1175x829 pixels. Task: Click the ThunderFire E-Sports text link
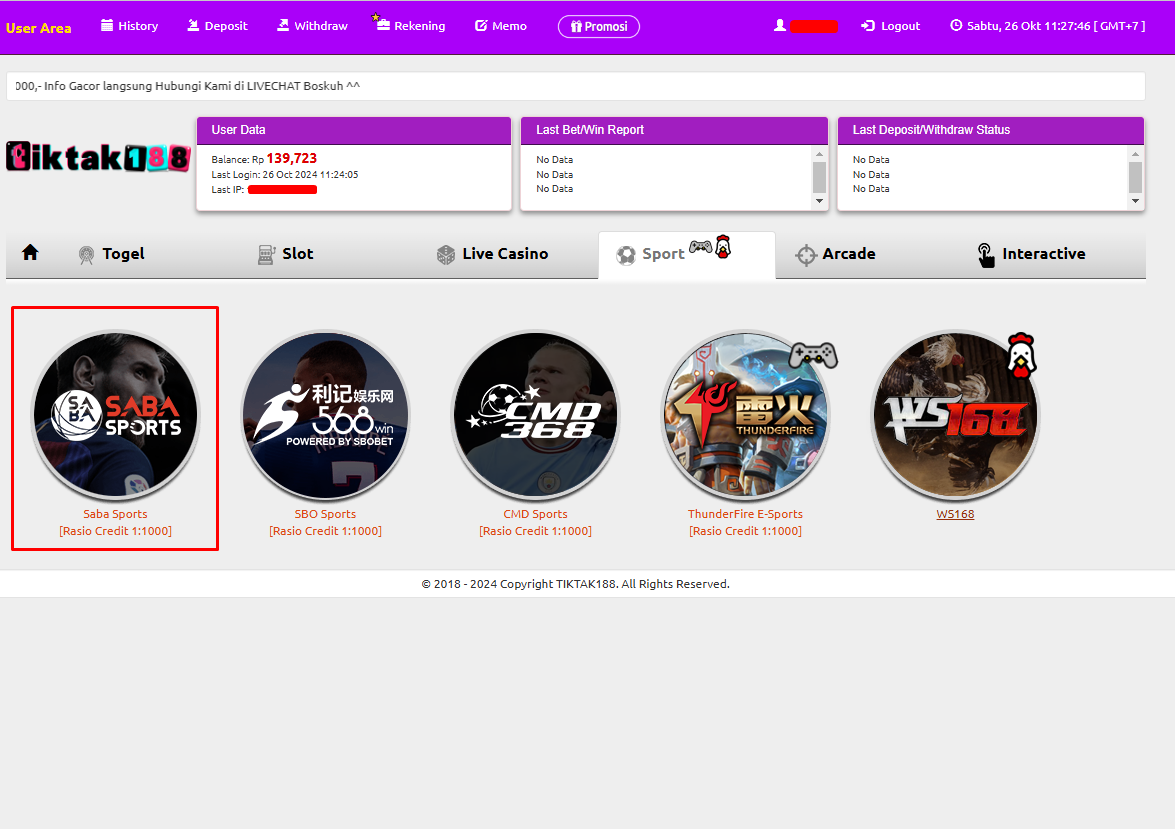(x=745, y=514)
